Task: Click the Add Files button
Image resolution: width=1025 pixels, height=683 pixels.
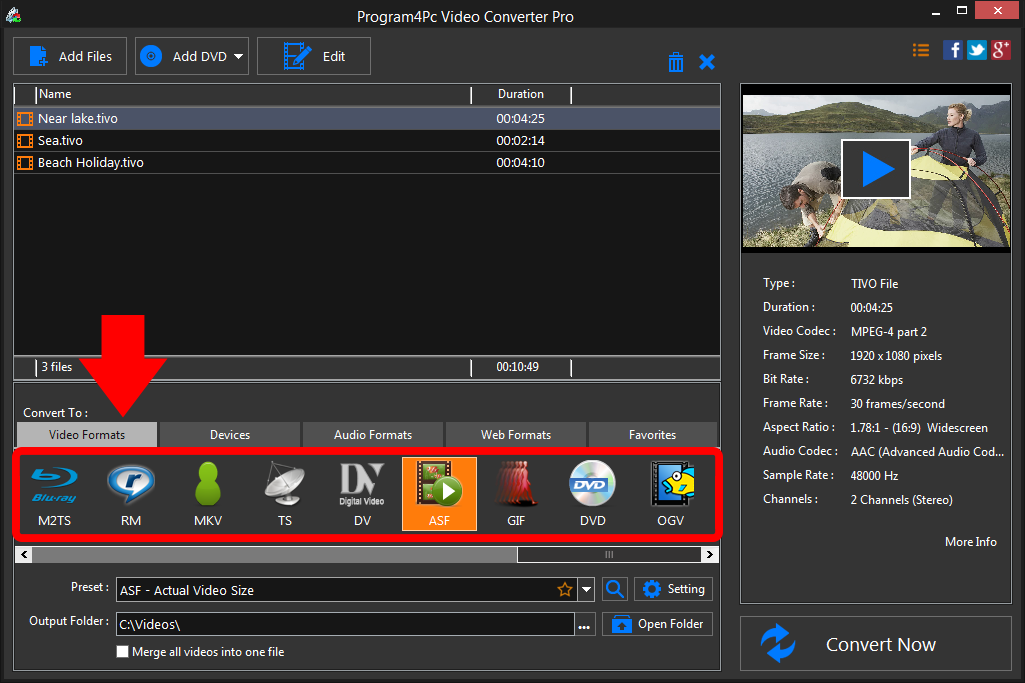Action: (x=70, y=56)
